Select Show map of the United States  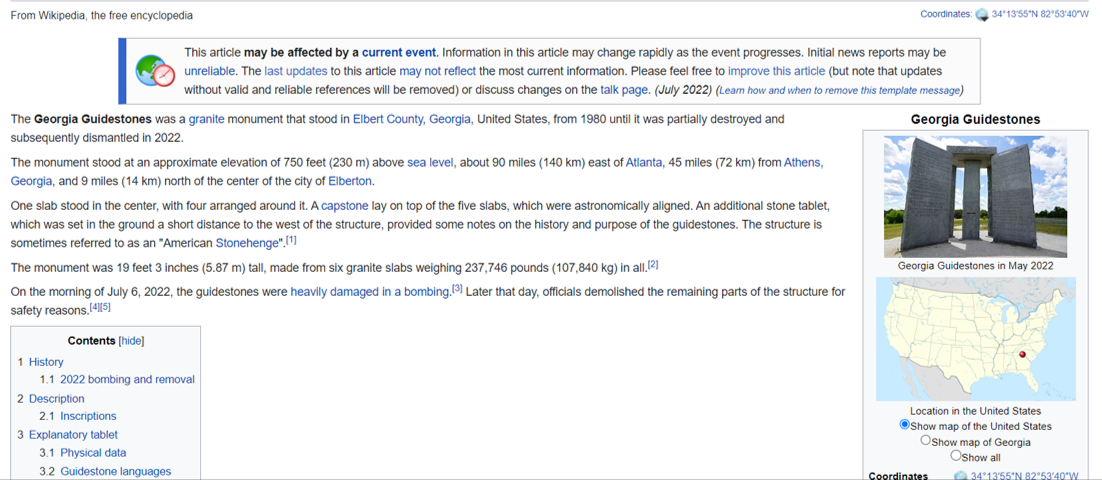pos(905,424)
